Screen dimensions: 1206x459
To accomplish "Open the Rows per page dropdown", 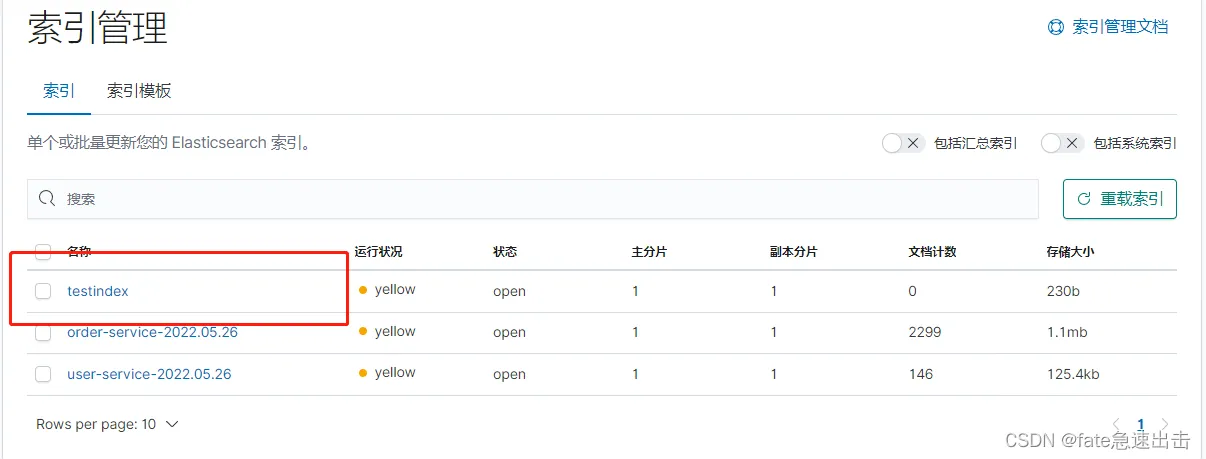I will (107, 424).
